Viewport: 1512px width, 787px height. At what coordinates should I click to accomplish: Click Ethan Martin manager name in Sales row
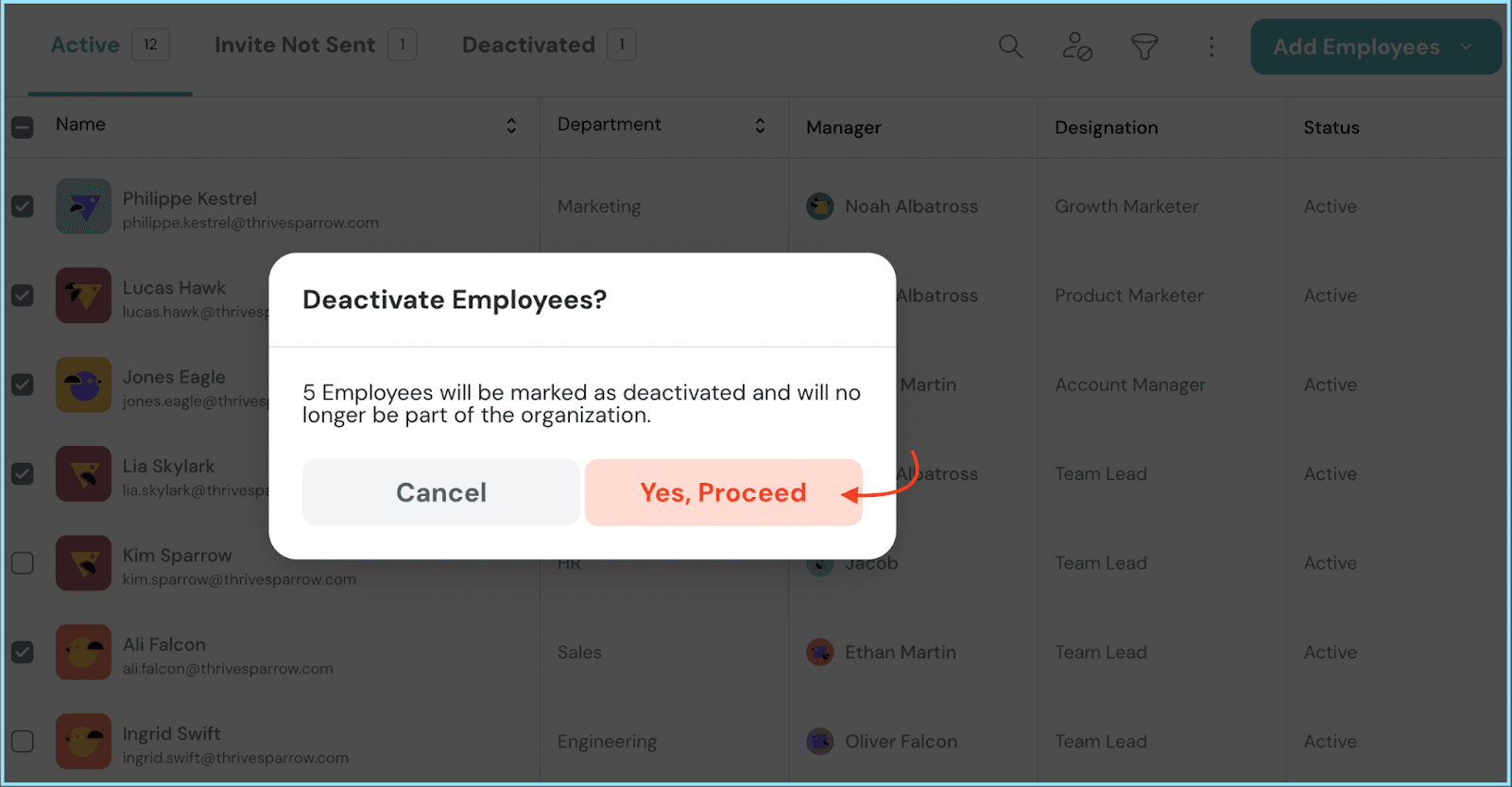pyautogui.click(x=900, y=653)
